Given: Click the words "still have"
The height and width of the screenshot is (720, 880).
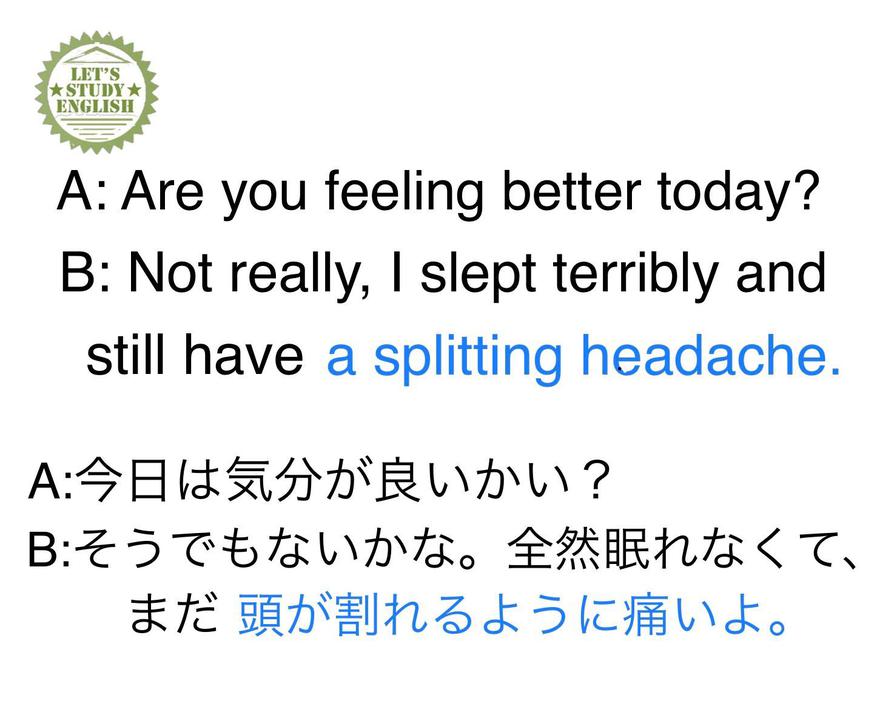Looking at the screenshot, I should [195, 356].
